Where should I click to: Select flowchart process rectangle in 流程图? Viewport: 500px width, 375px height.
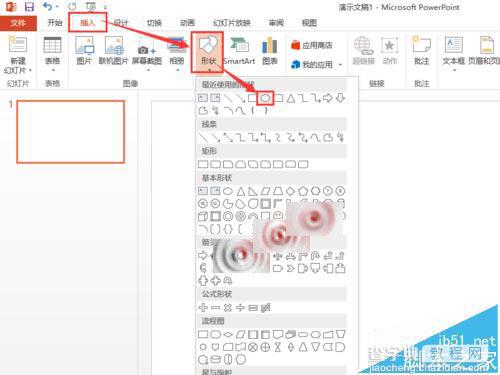(203, 334)
